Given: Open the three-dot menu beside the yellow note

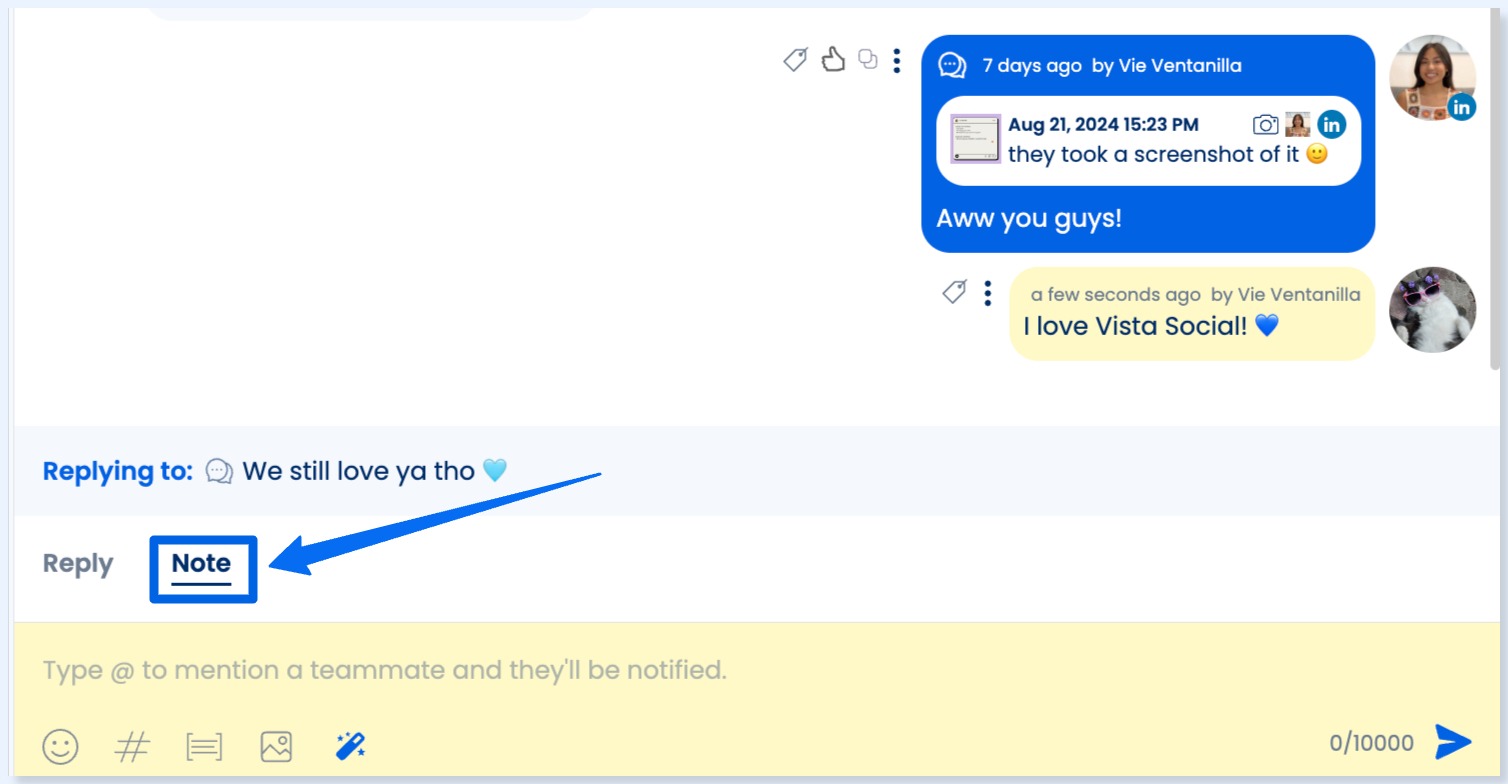Looking at the screenshot, I should pyautogui.click(x=987, y=292).
